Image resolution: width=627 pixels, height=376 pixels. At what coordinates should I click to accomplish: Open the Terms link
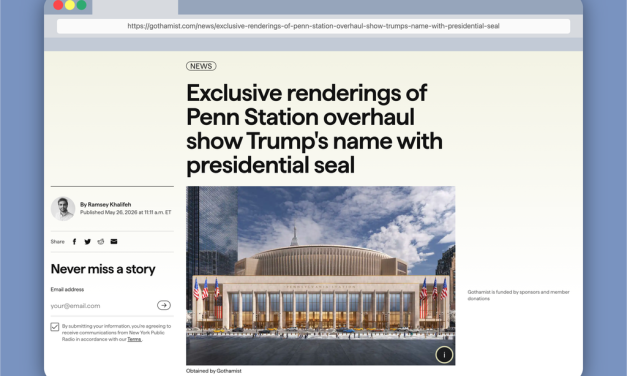pos(134,339)
